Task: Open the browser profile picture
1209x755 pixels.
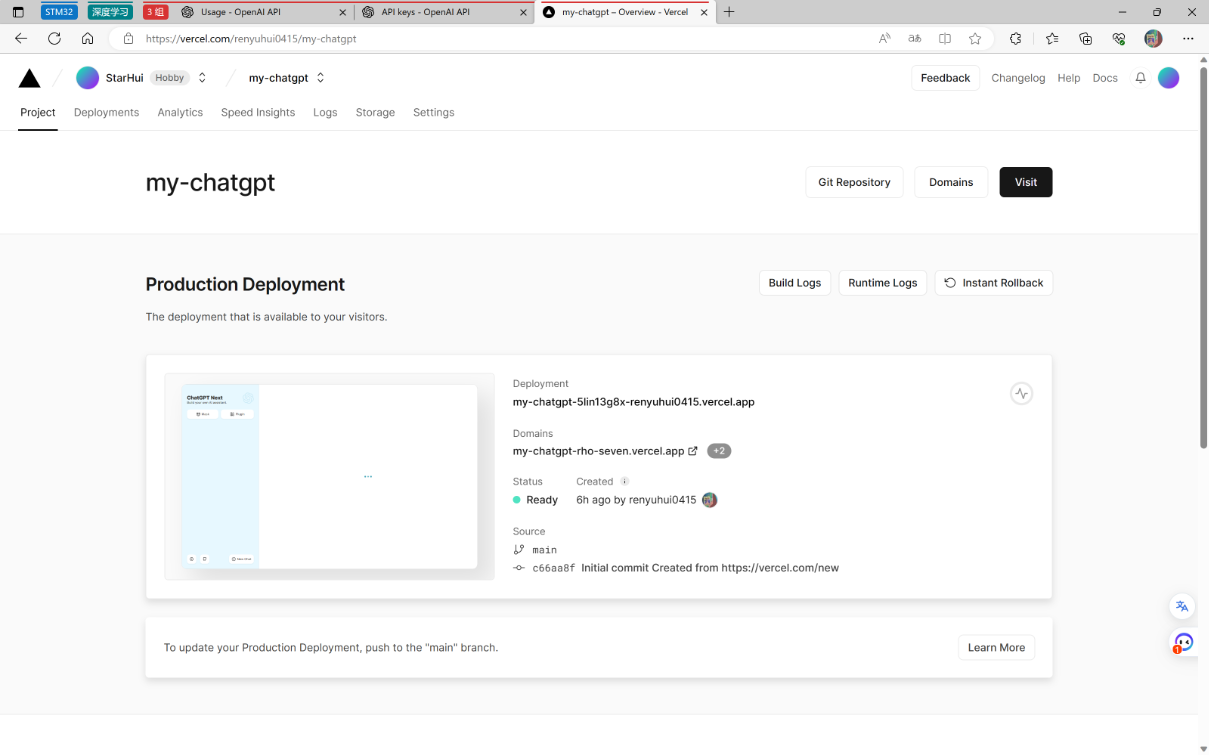Action: pyautogui.click(x=1153, y=38)
